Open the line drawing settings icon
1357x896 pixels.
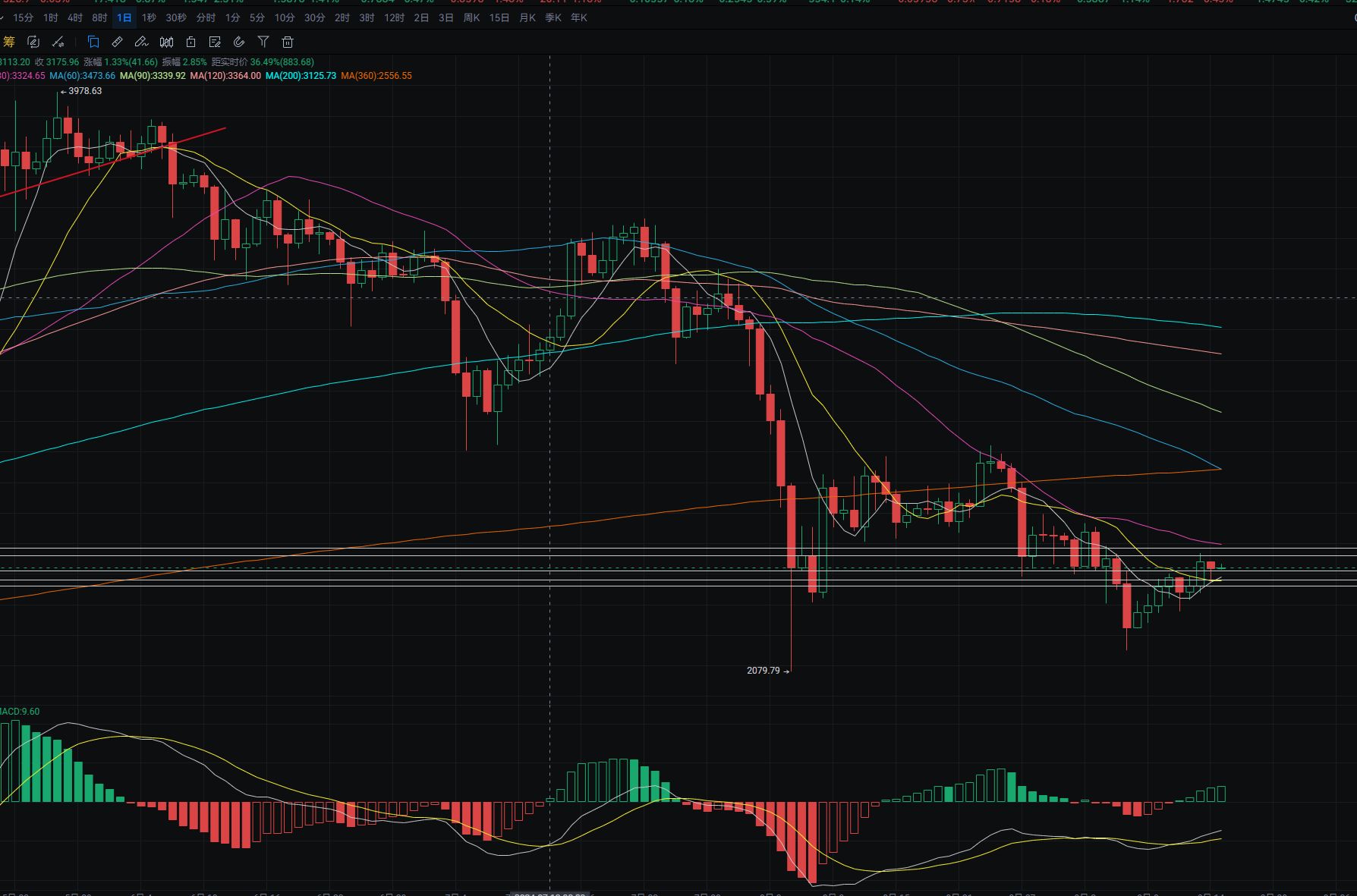[58, 42]
